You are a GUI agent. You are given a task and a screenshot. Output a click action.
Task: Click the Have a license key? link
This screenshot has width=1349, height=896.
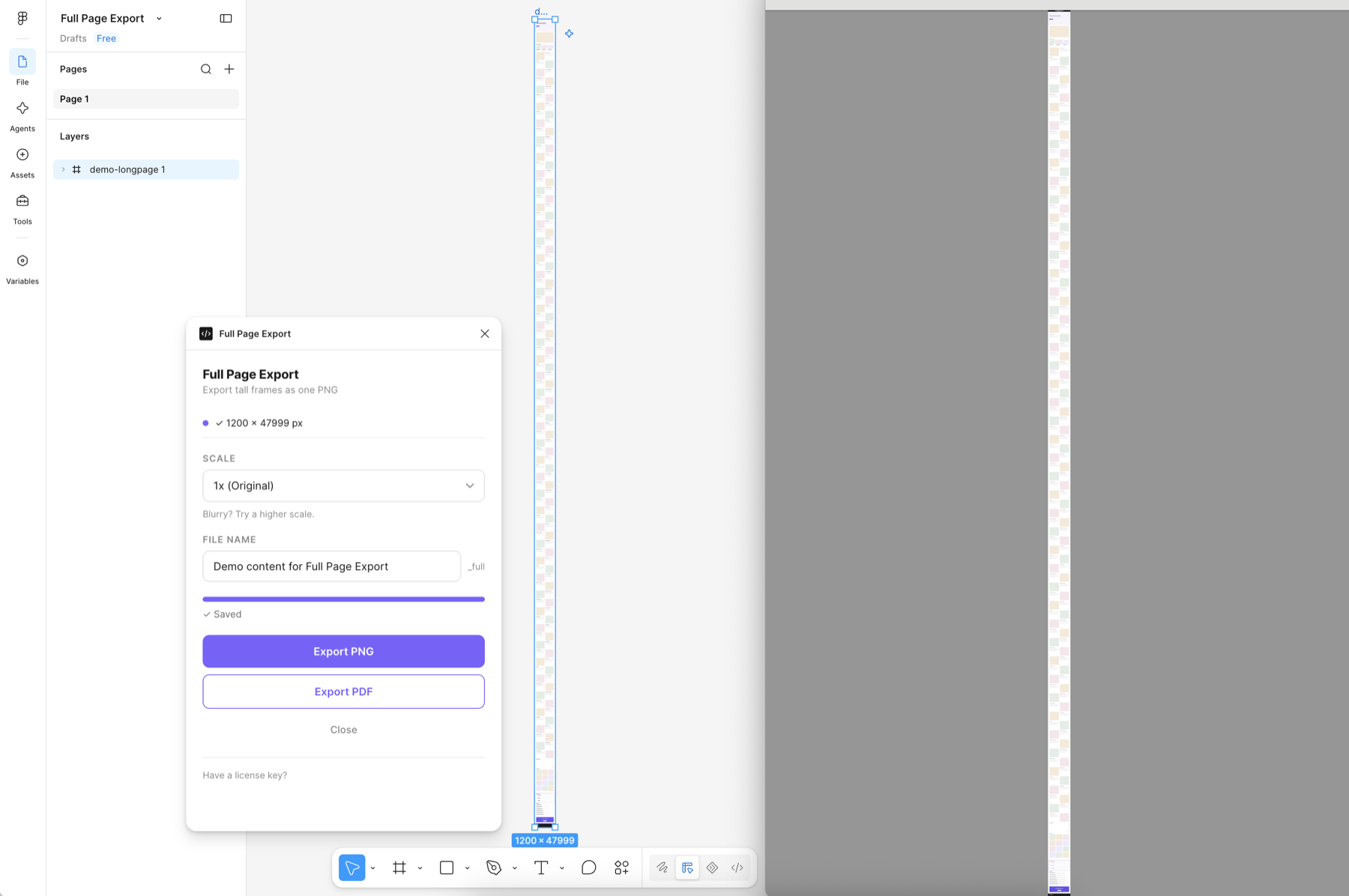click(245, 775)
